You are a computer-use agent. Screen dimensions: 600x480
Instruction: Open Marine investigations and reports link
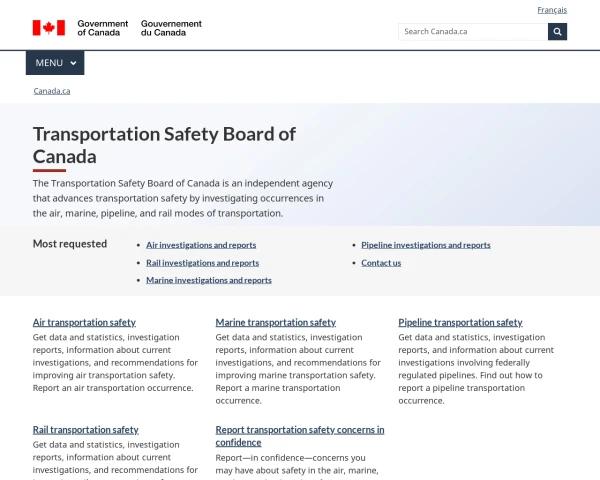coord(209,281)
